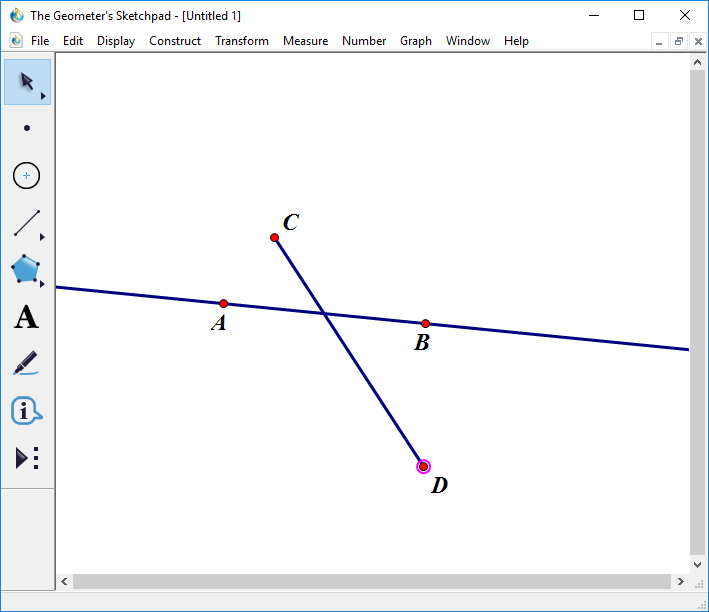Click label A below point

click(219, 323)
